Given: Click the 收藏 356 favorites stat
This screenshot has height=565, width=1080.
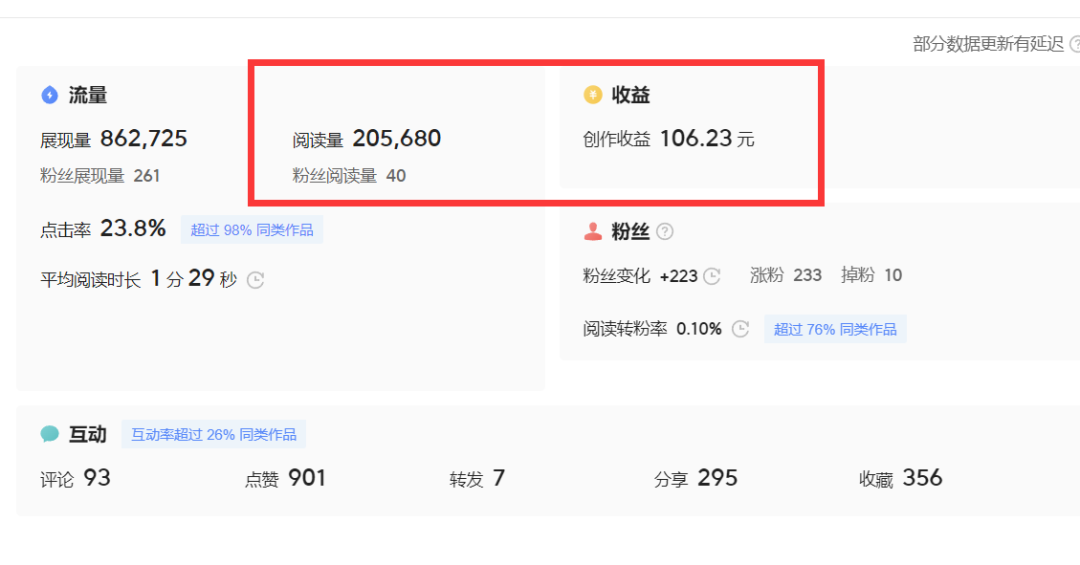Looking at the screenshot, I should [x=921, y=478].
